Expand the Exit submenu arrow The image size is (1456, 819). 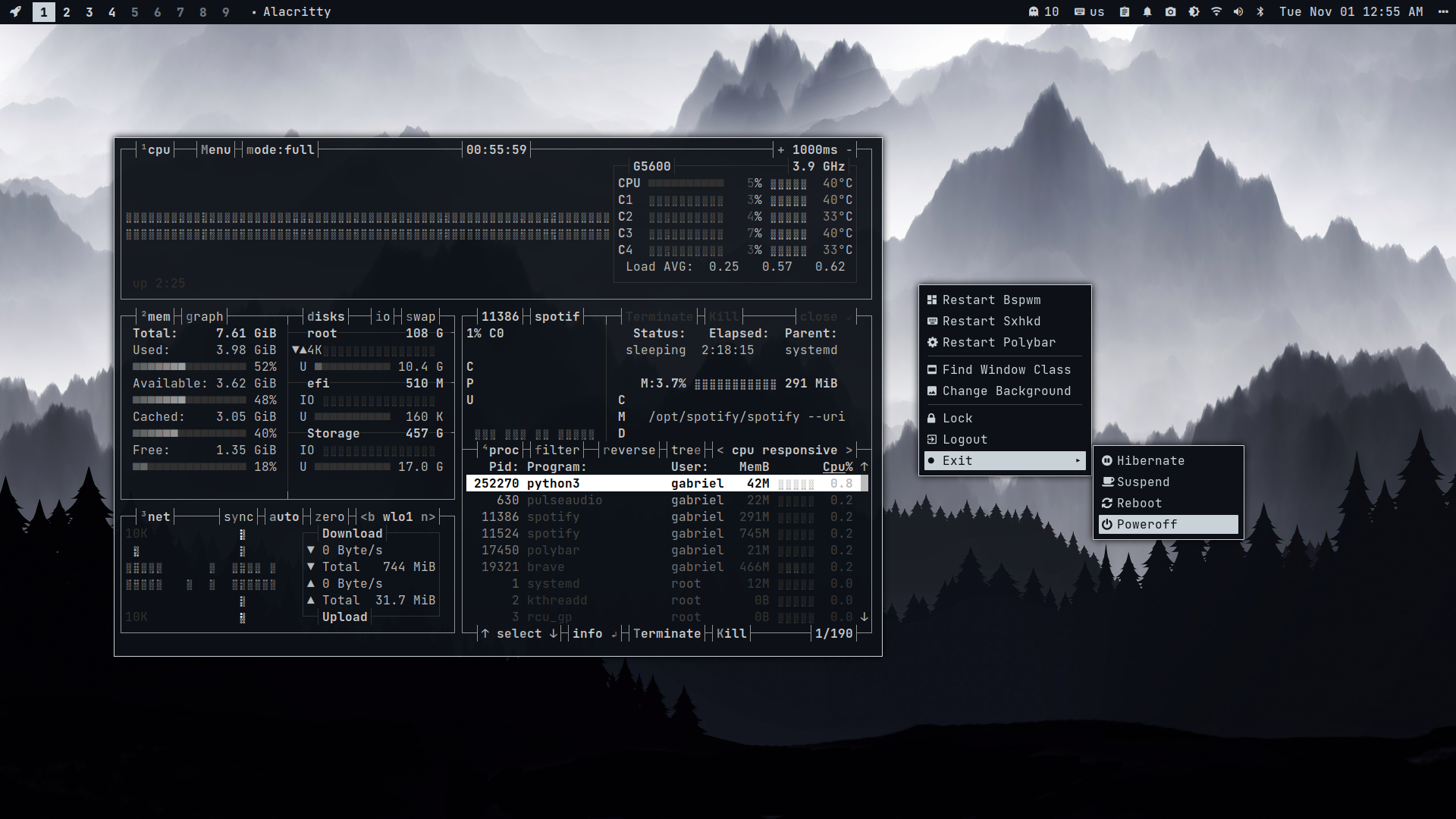point(1078,461)
